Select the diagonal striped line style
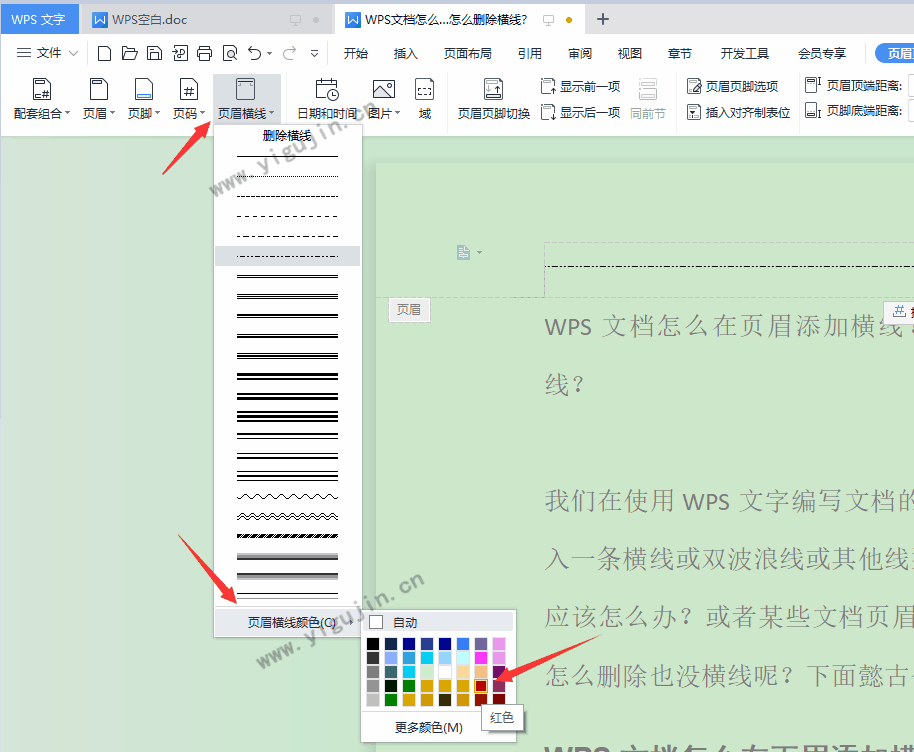This screenshot has width=914, height=752. point(287,536)
